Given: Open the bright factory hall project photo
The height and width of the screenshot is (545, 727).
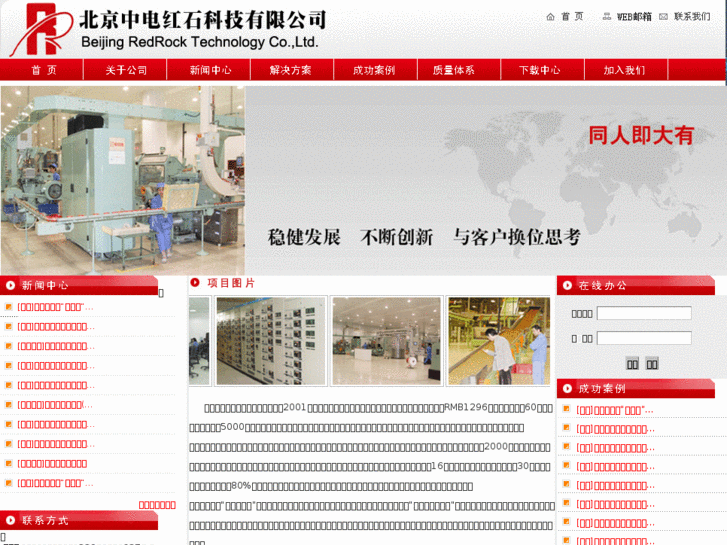Looking at the screenshot, I should 386,341.
